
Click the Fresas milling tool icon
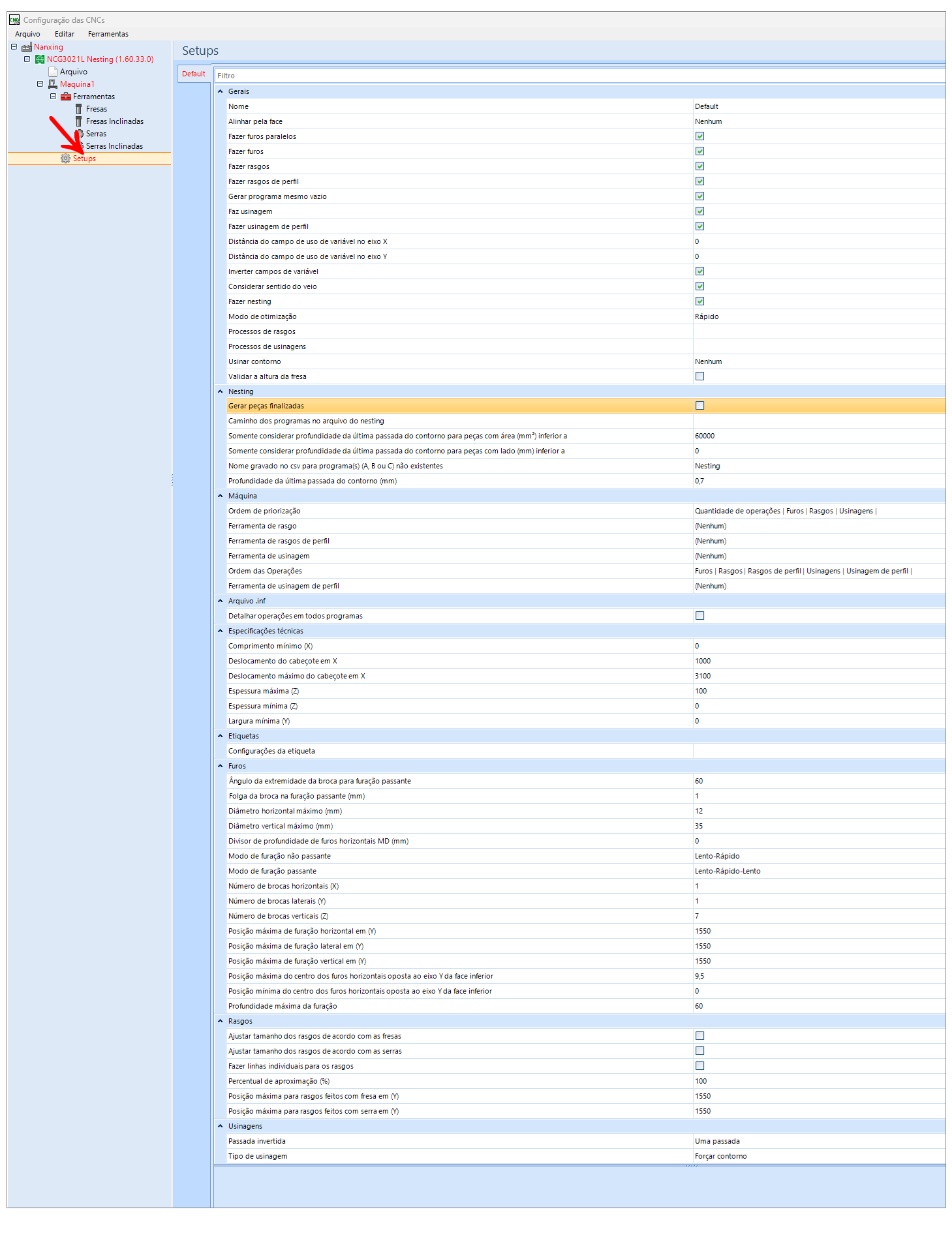coord(78,109)
